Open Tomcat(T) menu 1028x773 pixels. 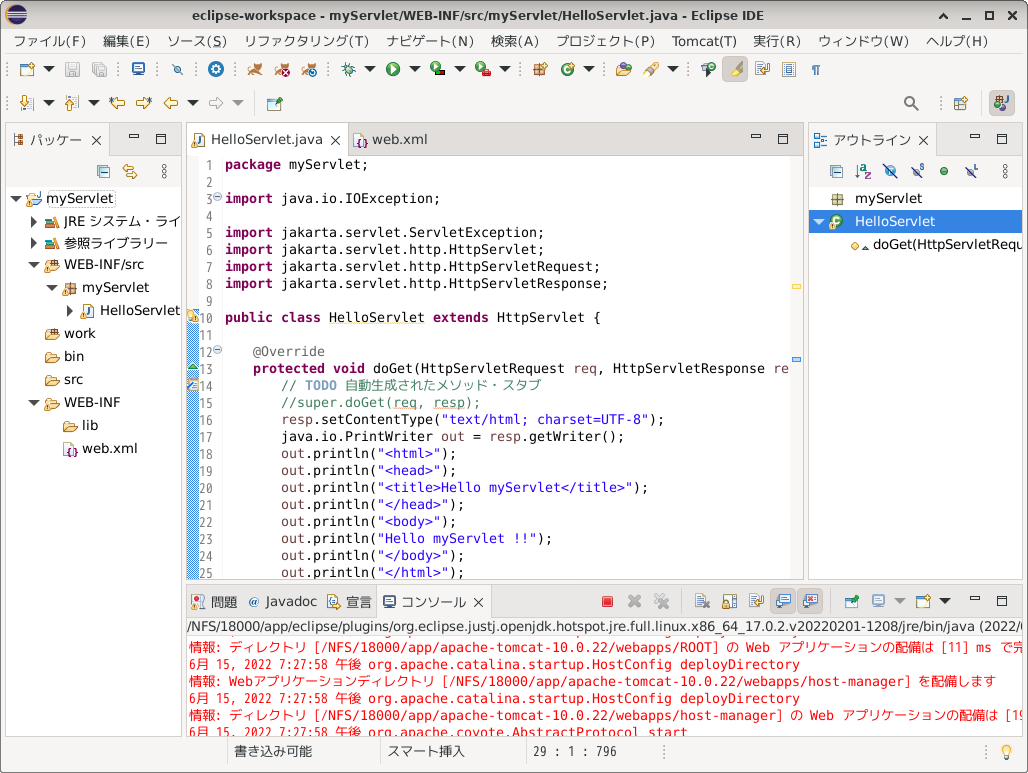[704, 41]
